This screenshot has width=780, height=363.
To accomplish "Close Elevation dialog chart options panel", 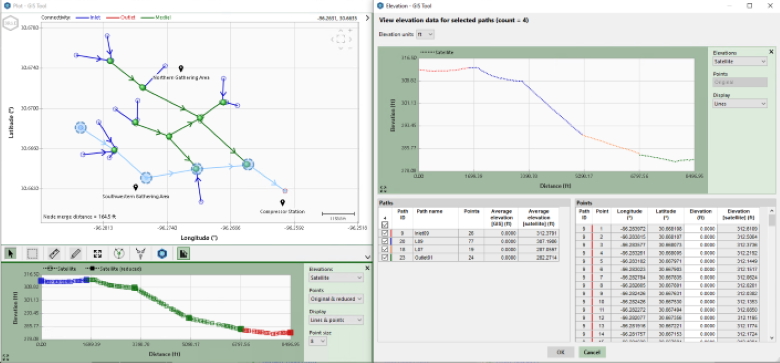I will [x=772, y=51].
